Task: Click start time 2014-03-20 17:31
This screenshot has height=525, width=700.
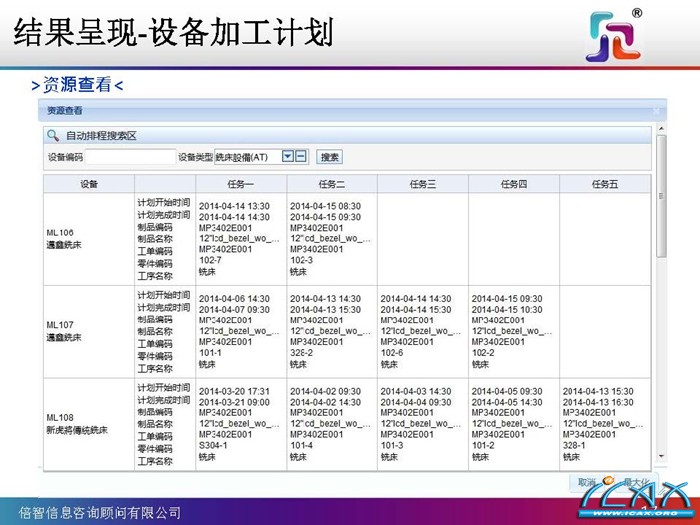Action: point(234,392)
